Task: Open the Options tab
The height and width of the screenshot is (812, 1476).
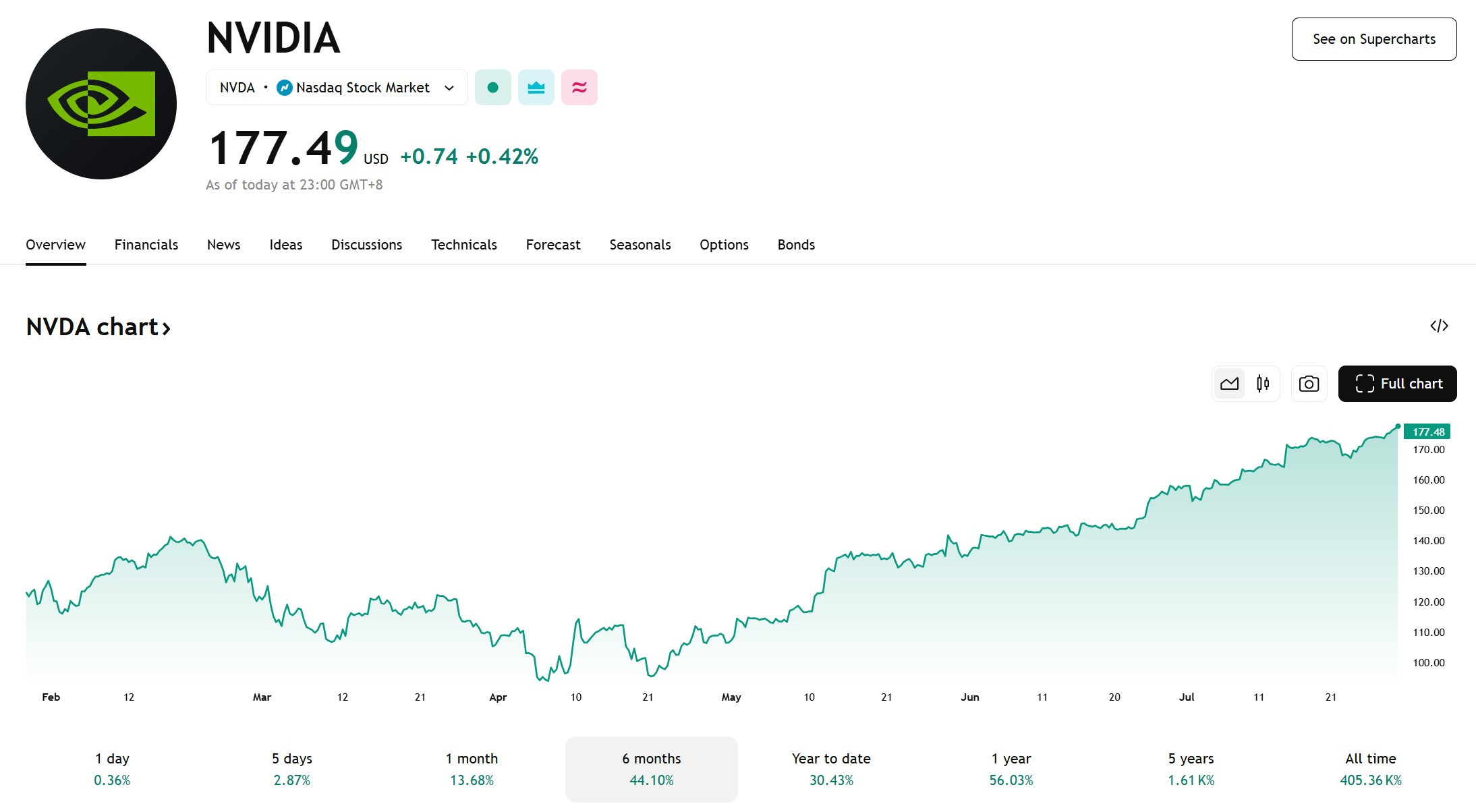Action: (724, 245)
